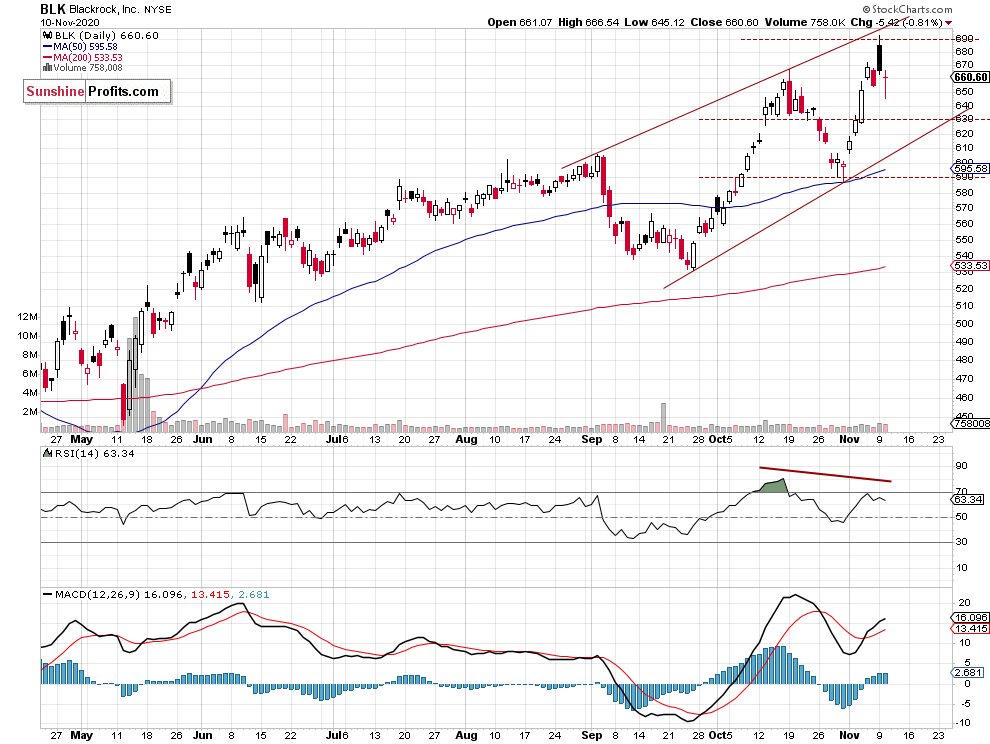Click Sep on the MACD panel date axis
The width and height of the screenshot is (990, 744).
pyautogui.click(x=592, y=735)
